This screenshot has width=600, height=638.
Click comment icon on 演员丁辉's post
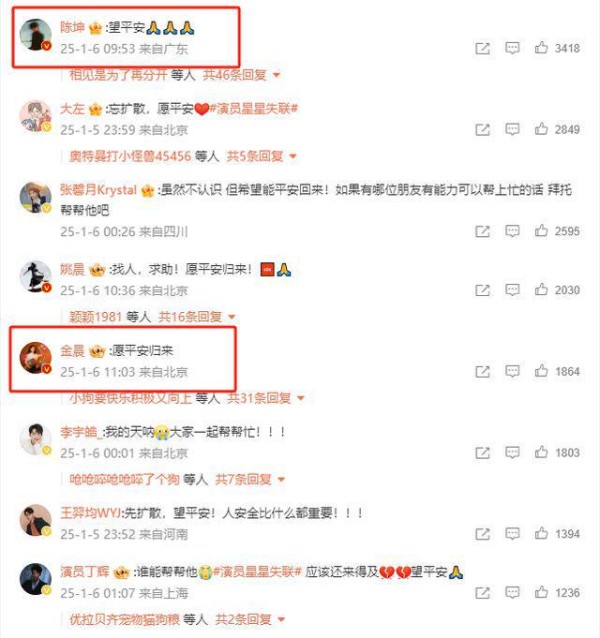click(512, 592)
